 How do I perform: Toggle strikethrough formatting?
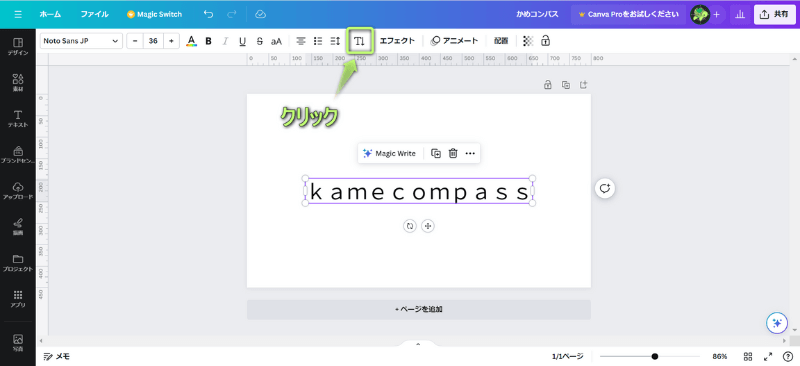[x=260, y=41]
